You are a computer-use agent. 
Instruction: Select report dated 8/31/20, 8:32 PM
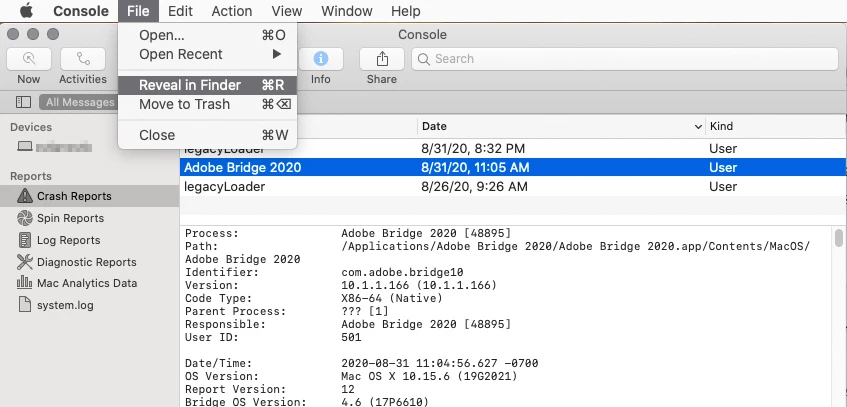click(513, 149)
